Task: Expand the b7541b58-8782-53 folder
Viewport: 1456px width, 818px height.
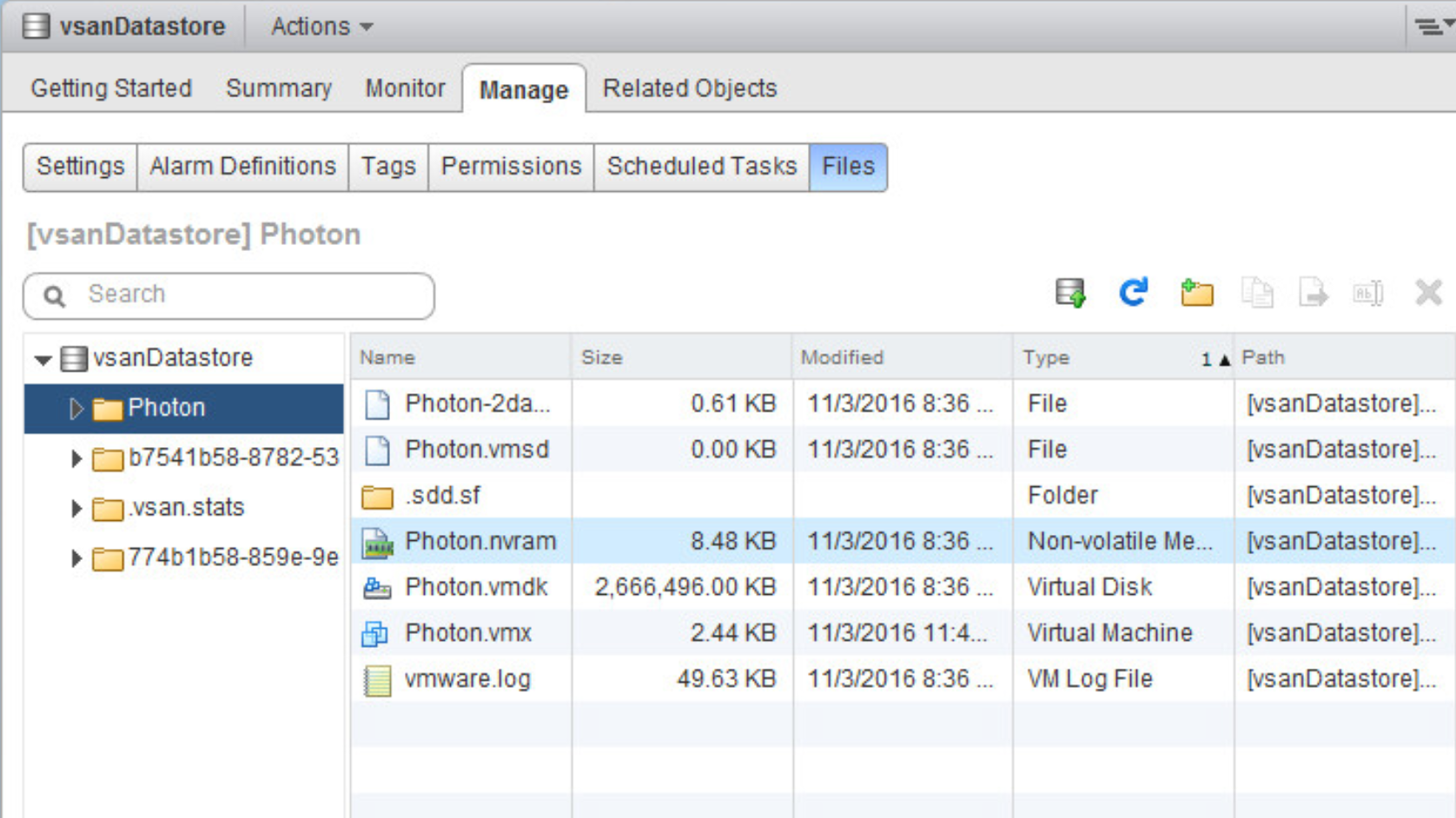Action: tap(76, 458)
